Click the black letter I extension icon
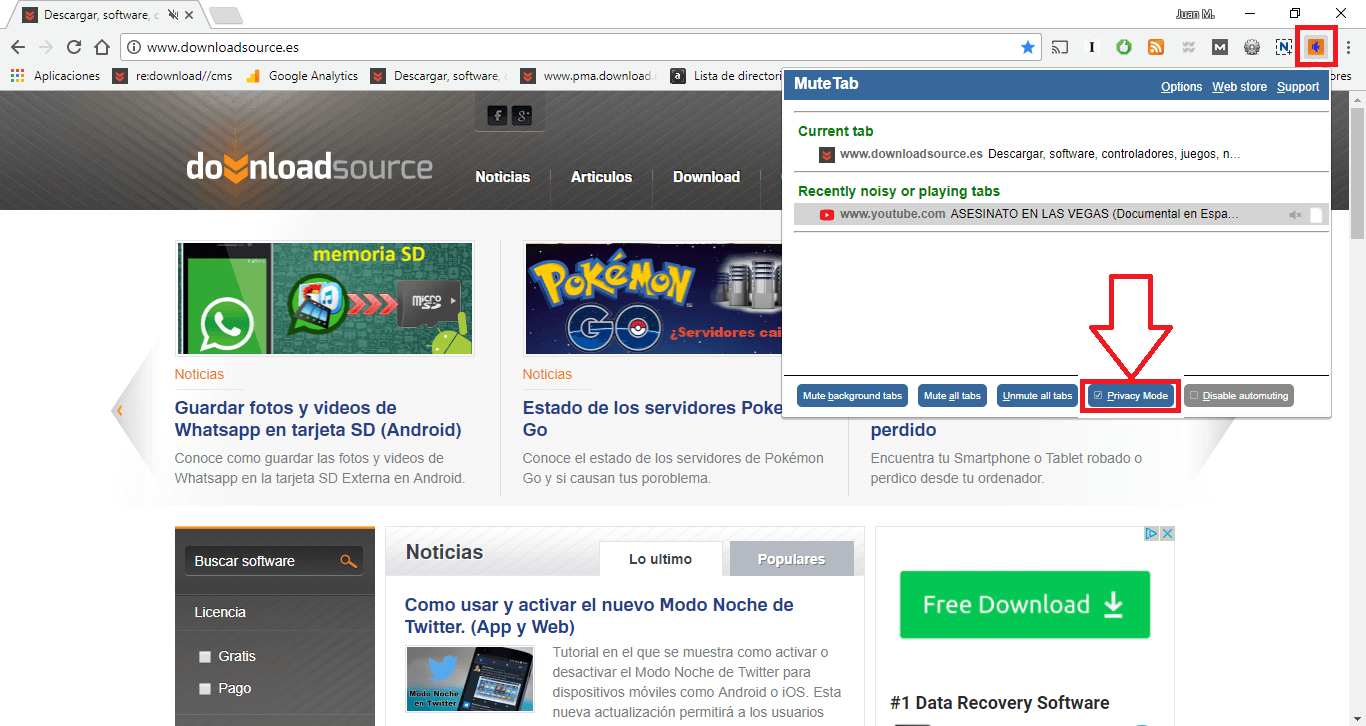The width and height of the screenshot is (1366, 726). (1092, 47)
